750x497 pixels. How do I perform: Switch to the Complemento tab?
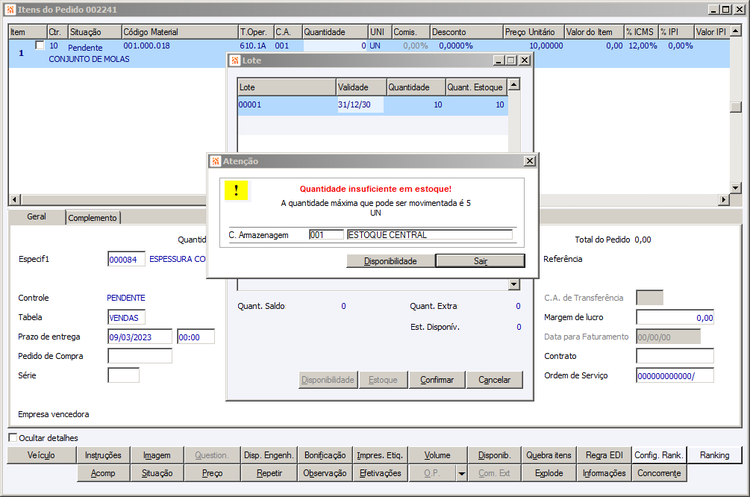[92, 218]
